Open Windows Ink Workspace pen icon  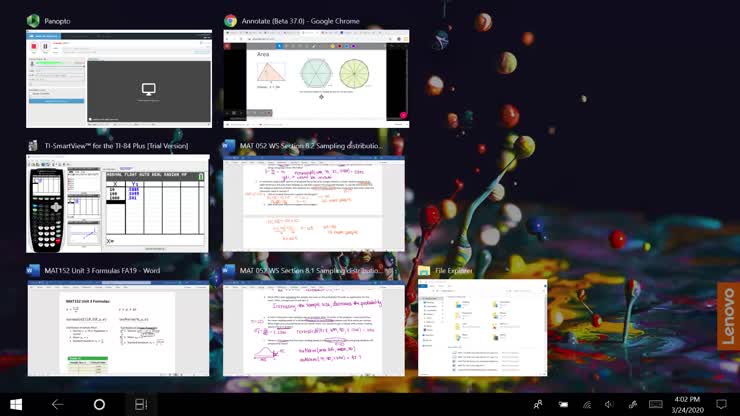pos(632,404)
